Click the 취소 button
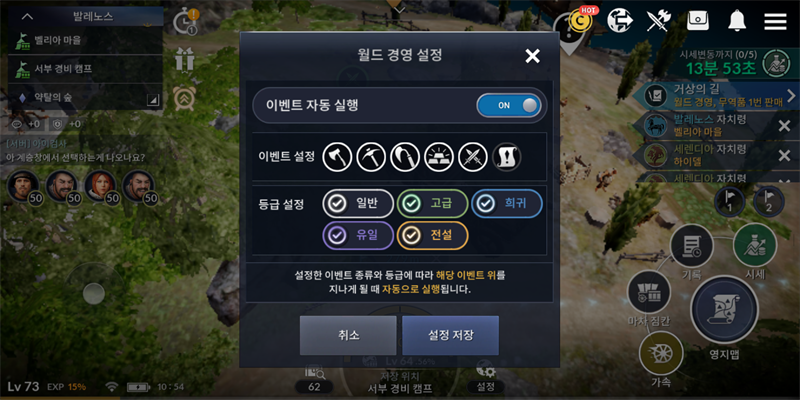This screenshot has width=800, height=400. tap(348, 335)
